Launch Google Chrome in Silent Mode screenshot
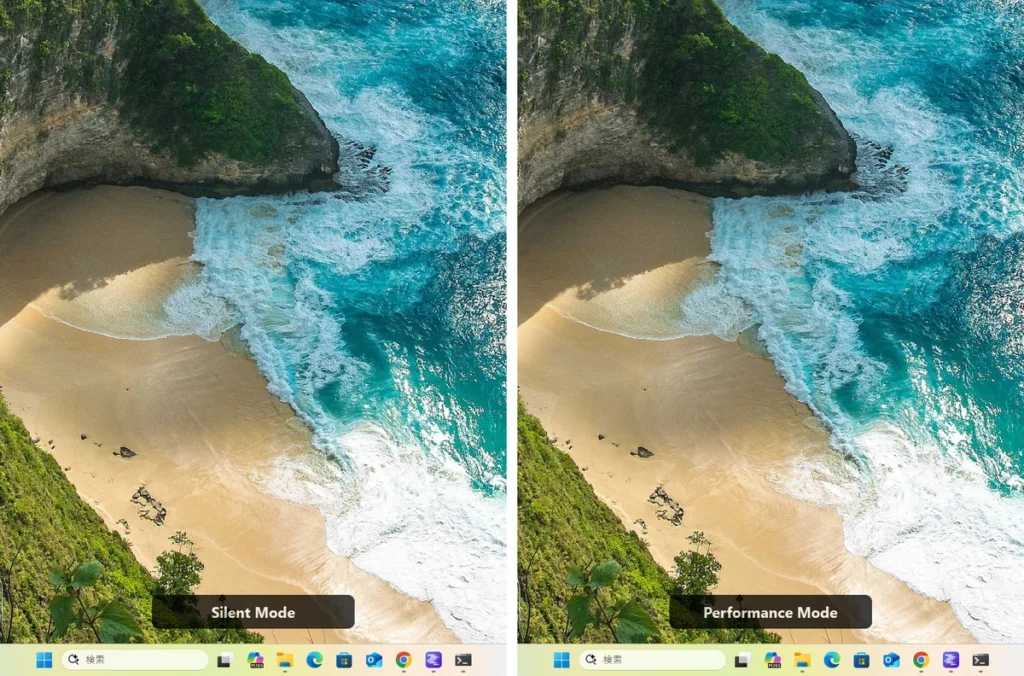This screenshot has width=1024, height=676. pyautogui.click(x=404, y=660)
